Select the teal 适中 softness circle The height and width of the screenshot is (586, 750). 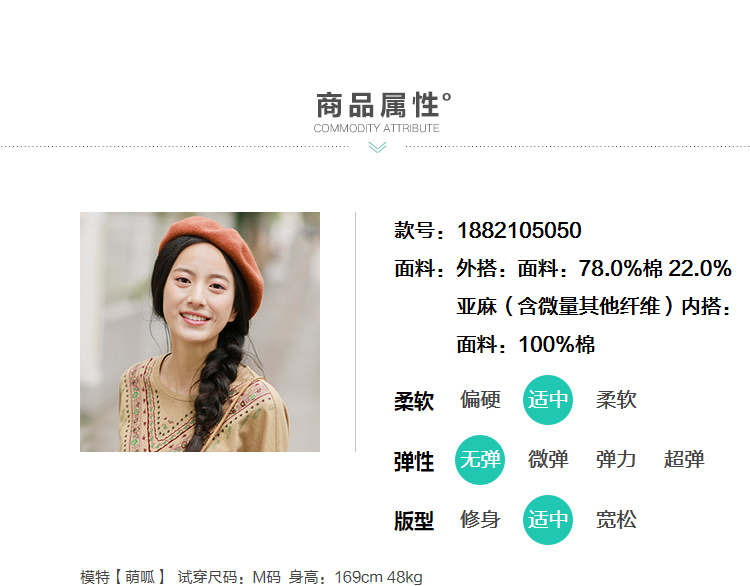click(548, 399)
